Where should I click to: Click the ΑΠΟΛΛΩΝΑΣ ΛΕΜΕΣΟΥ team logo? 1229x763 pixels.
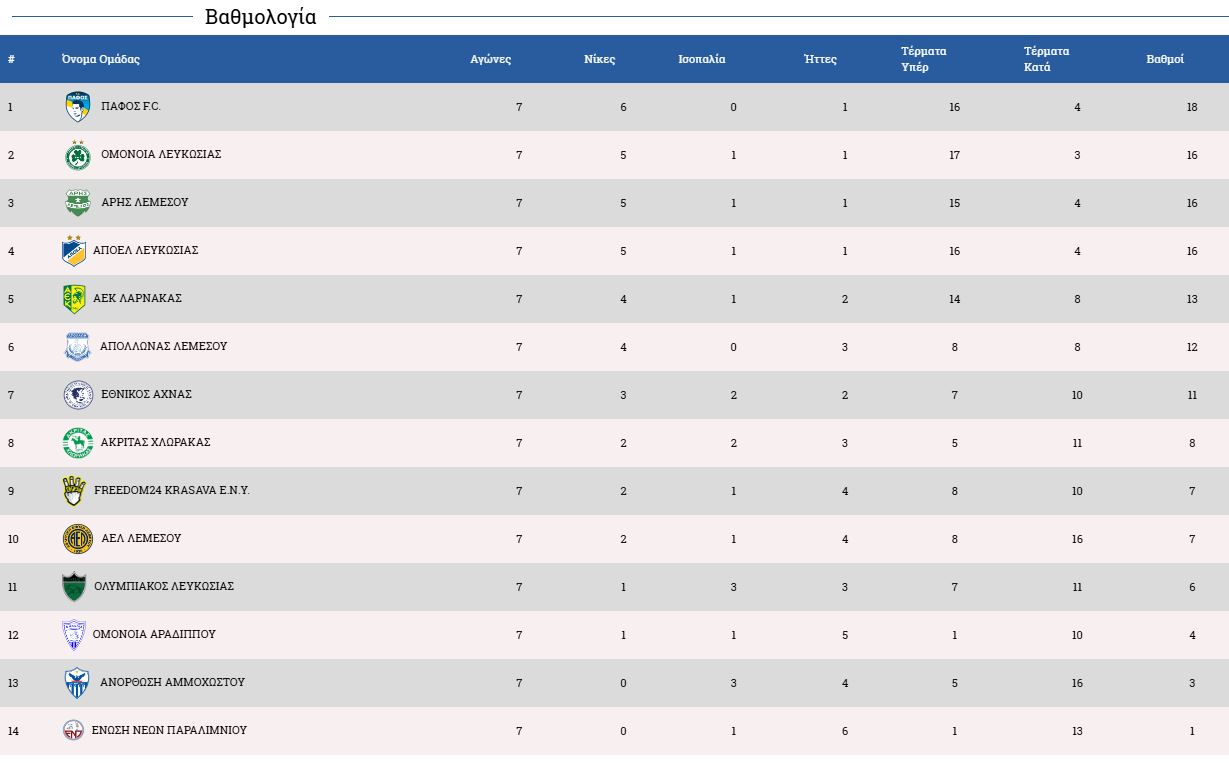77,347
